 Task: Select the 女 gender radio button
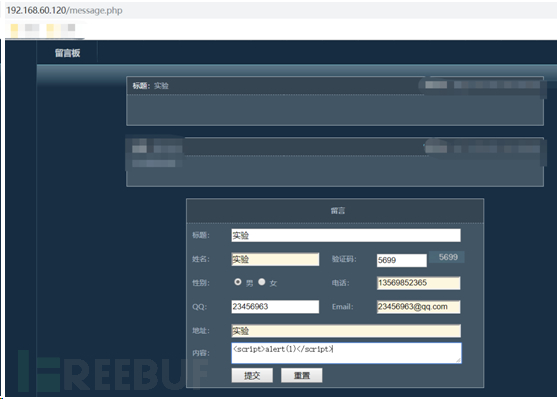[262, 282]
